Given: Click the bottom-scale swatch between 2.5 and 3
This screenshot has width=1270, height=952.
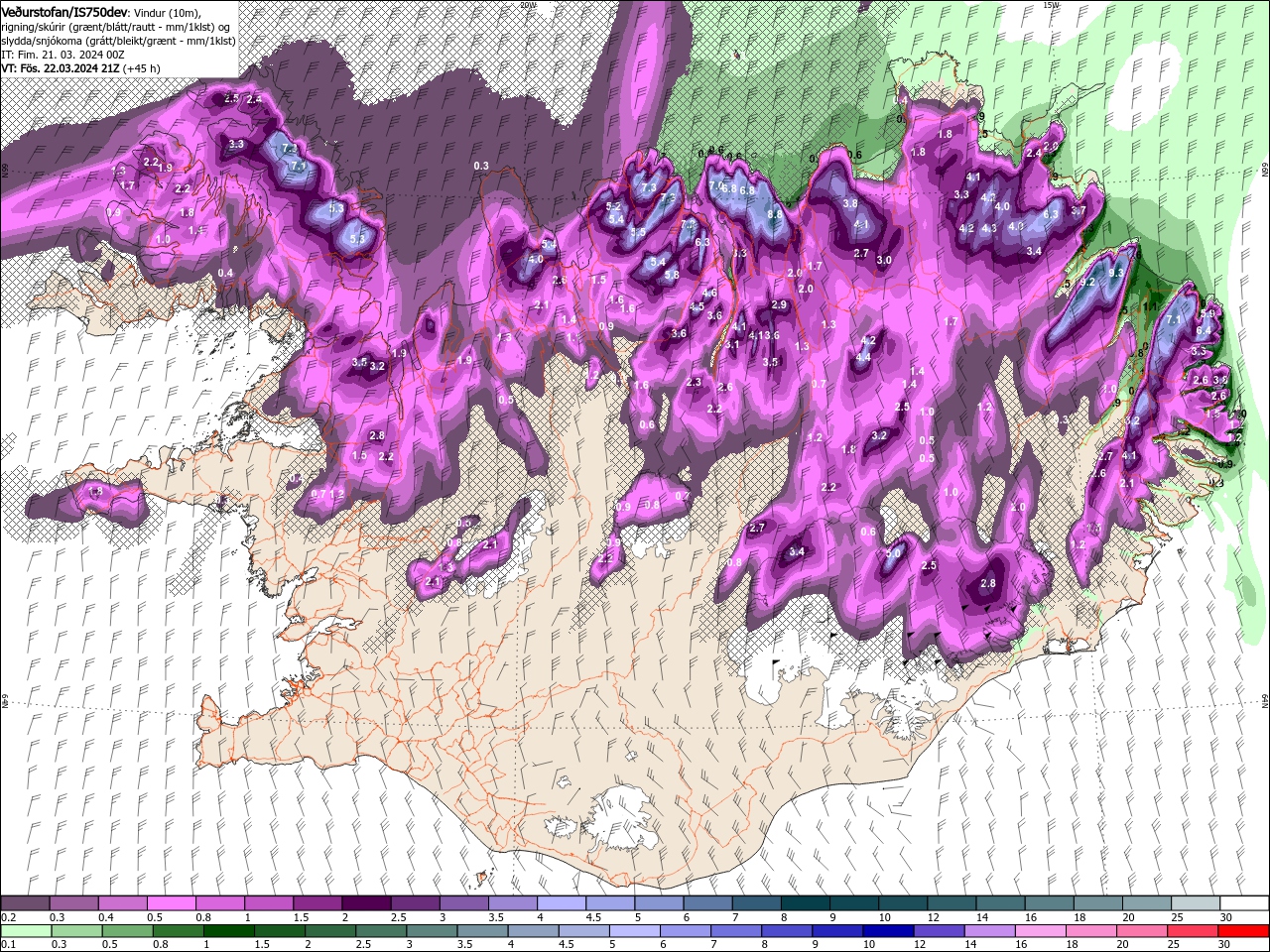Looking at the screenshot, I should coord(381,931).
